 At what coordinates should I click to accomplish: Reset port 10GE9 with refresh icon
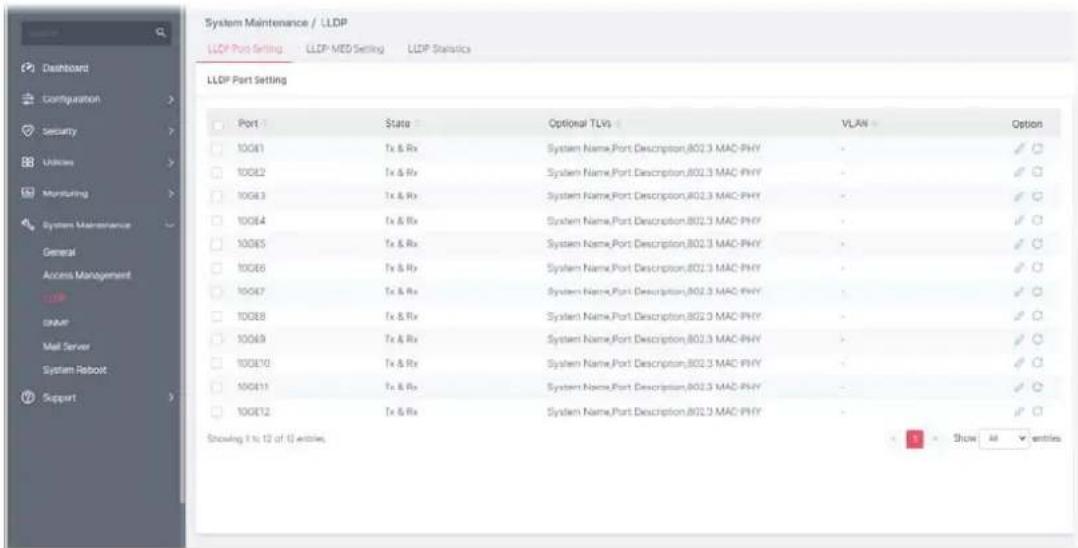[x=1038, y=339]
